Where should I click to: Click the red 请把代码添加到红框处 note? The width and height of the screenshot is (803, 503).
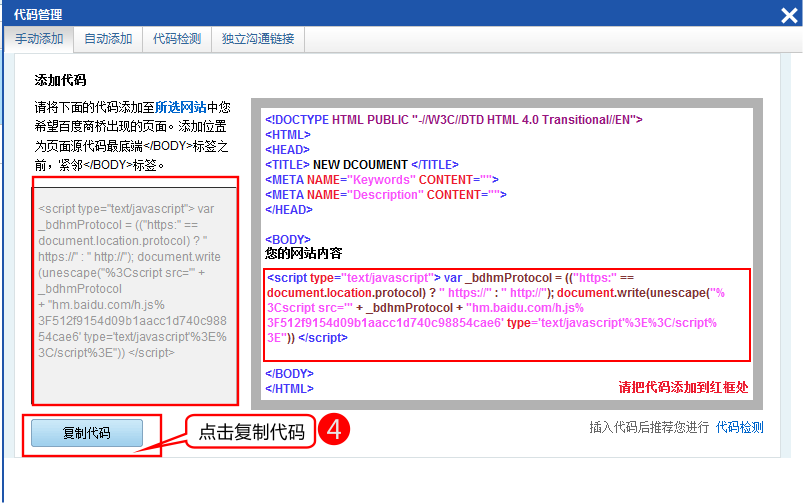coord(683,387)
